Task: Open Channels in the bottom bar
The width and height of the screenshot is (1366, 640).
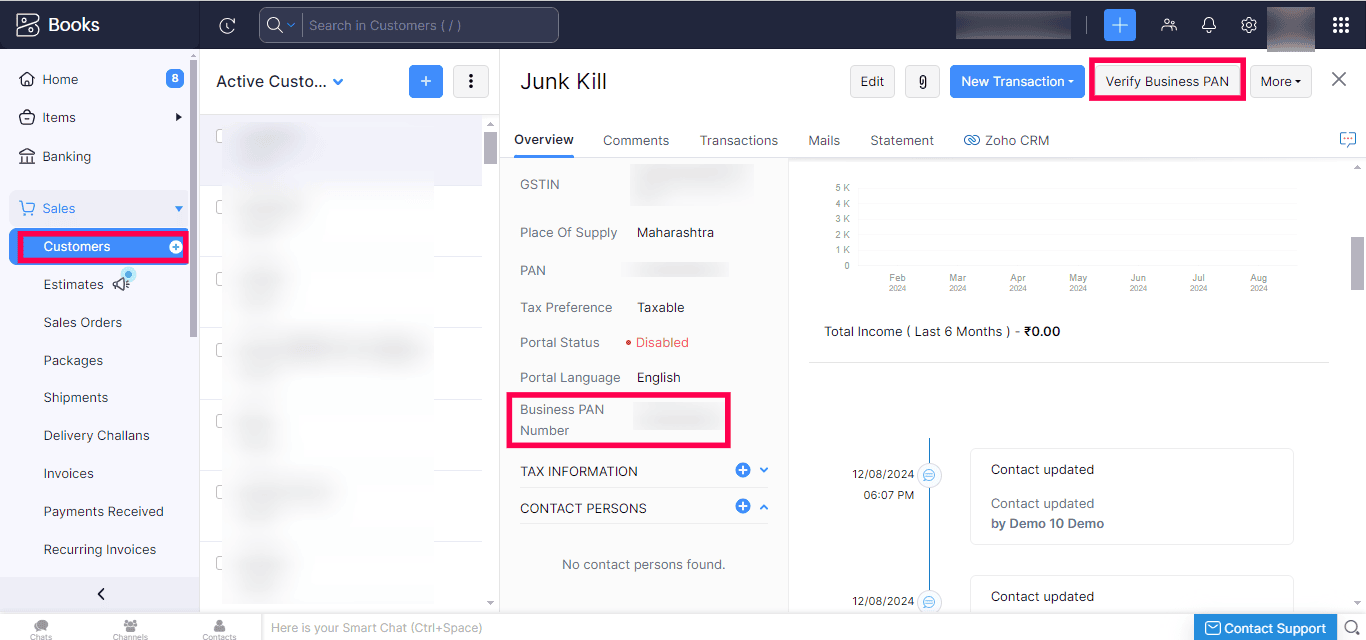Action: [130, 628]
